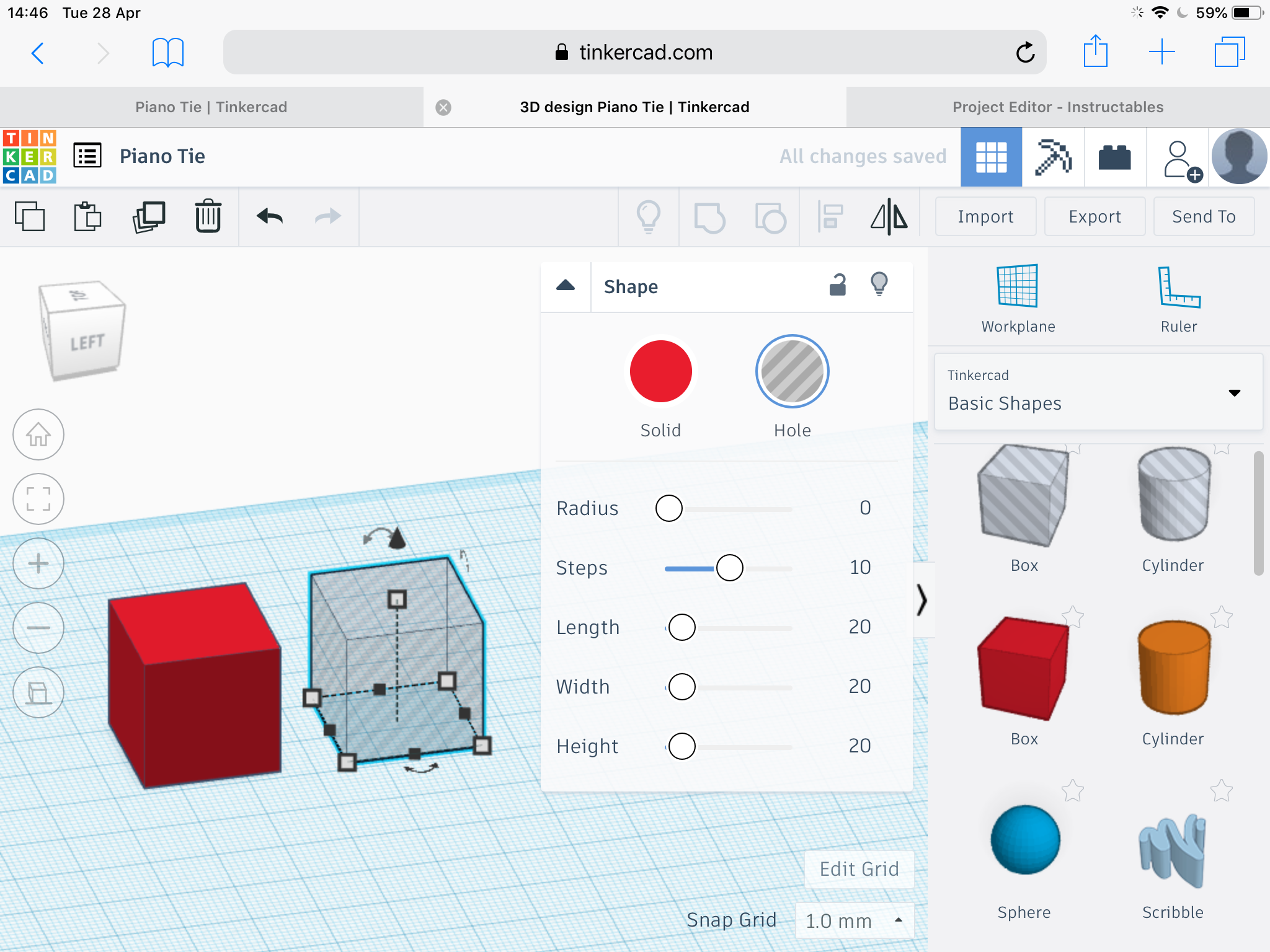Collapse the shapes sidebar chevron
Screen dimensions: 1270x952
[923, 600]
